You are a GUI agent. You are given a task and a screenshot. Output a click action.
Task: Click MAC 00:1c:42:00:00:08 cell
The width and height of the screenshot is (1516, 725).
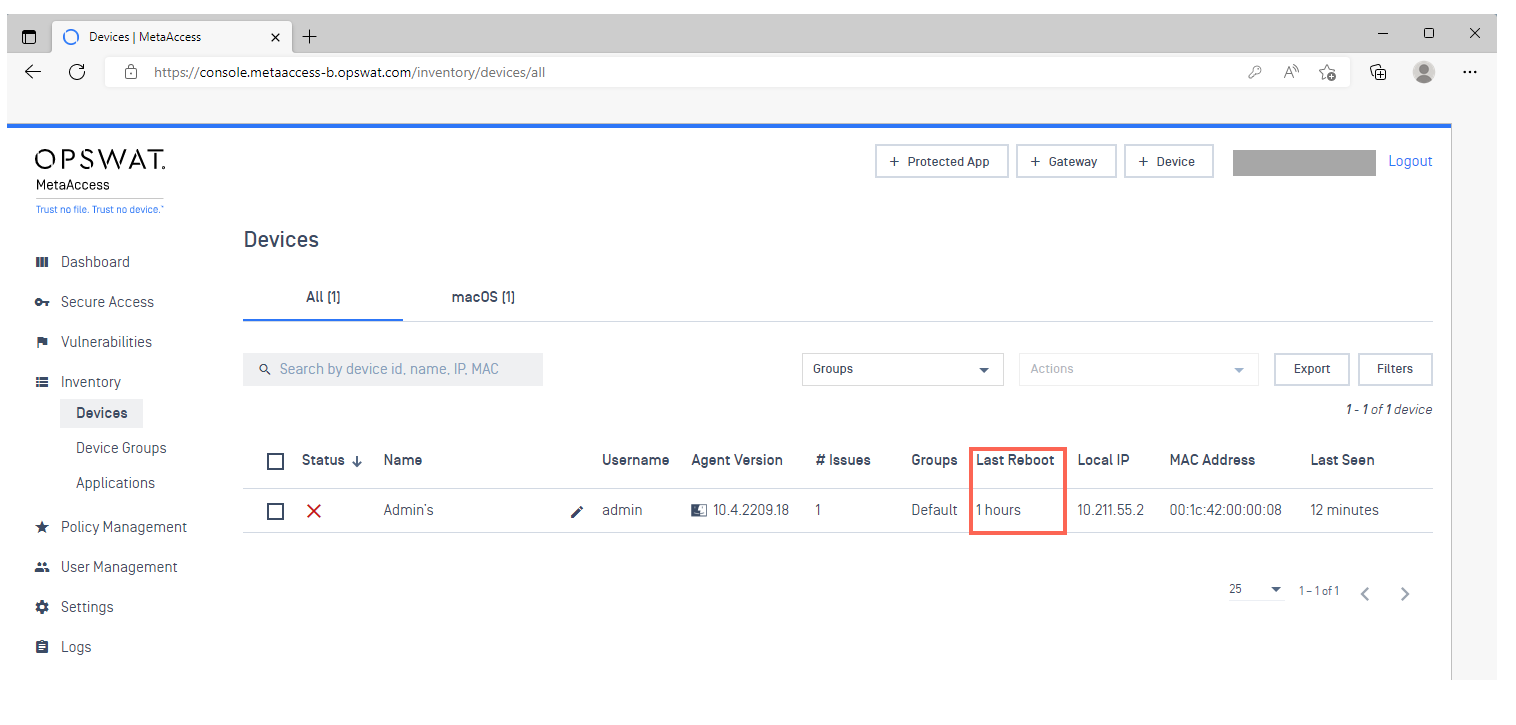[1225, 510]
